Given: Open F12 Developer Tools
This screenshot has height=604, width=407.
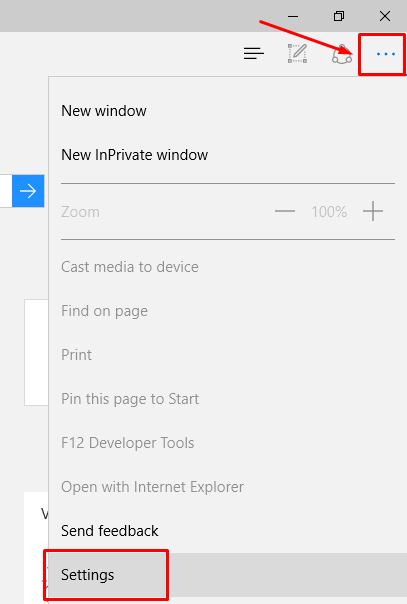Looking at the screenshot, I should click(x=127, y=443).
